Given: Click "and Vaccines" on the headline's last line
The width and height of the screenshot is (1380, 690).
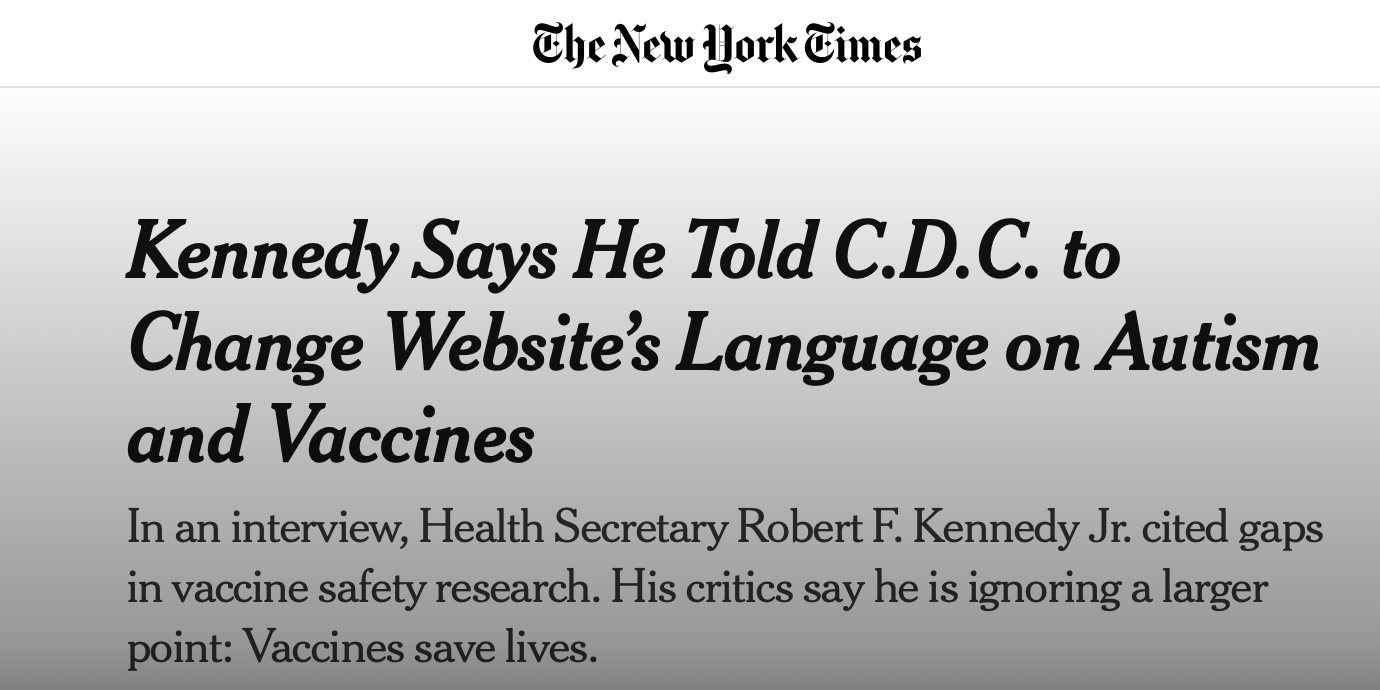Looking at the screenshot, I should [x=330, y=437].
